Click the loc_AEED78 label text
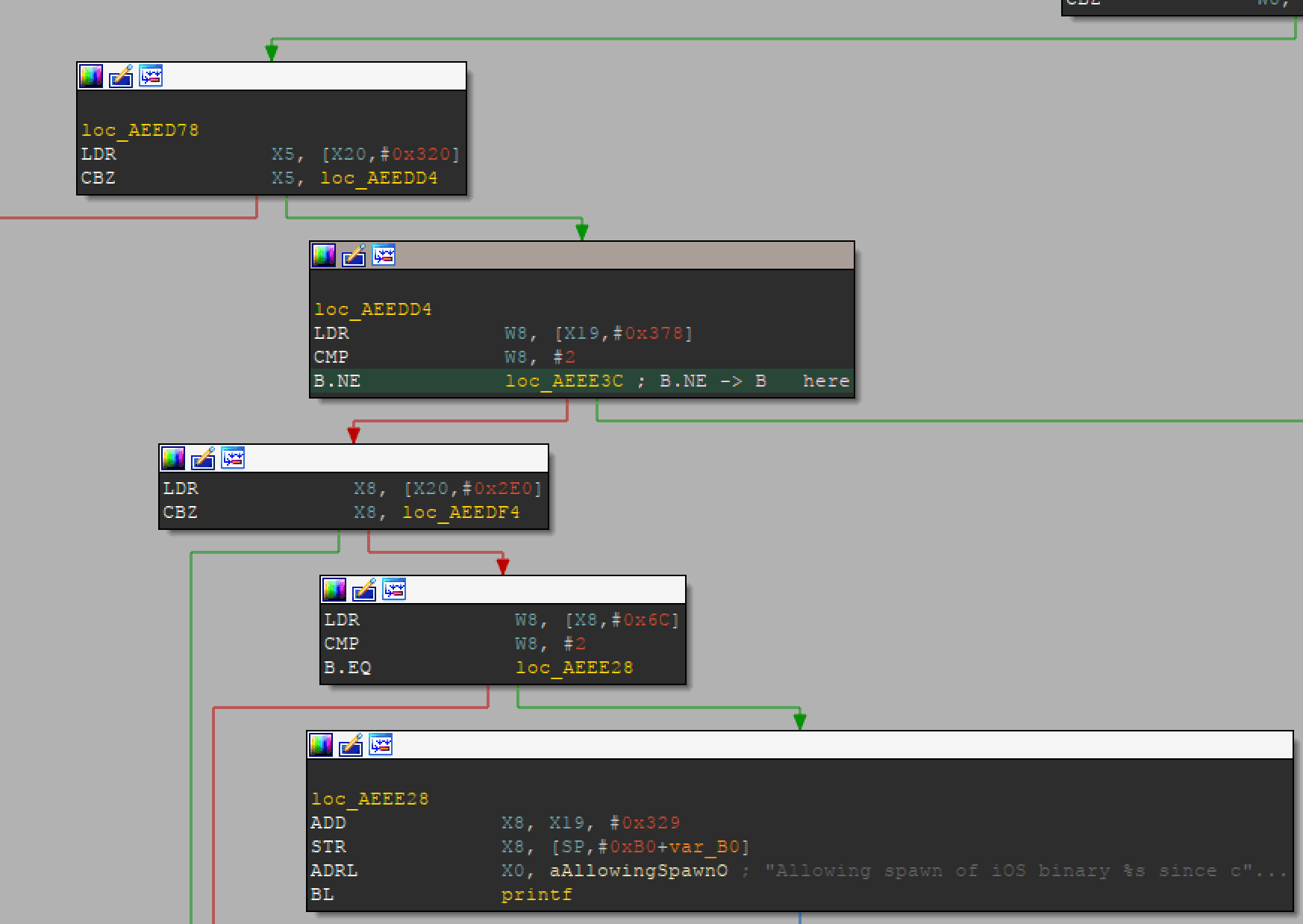Screen dimensions: 1303x924 [140, 130]
